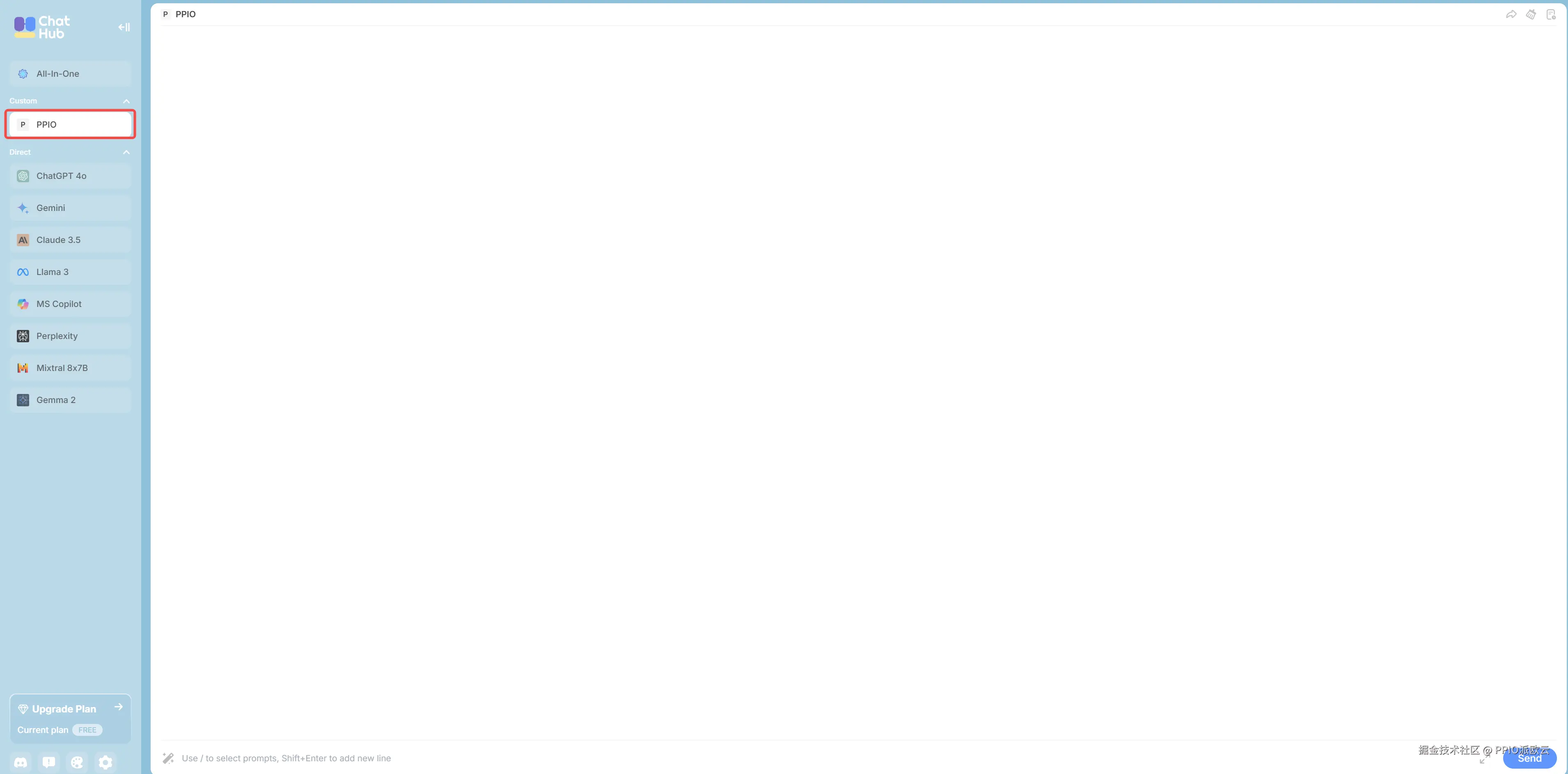Open chat history icon at top right
The image size is (1568, 774).
[x=1551, y=14]
